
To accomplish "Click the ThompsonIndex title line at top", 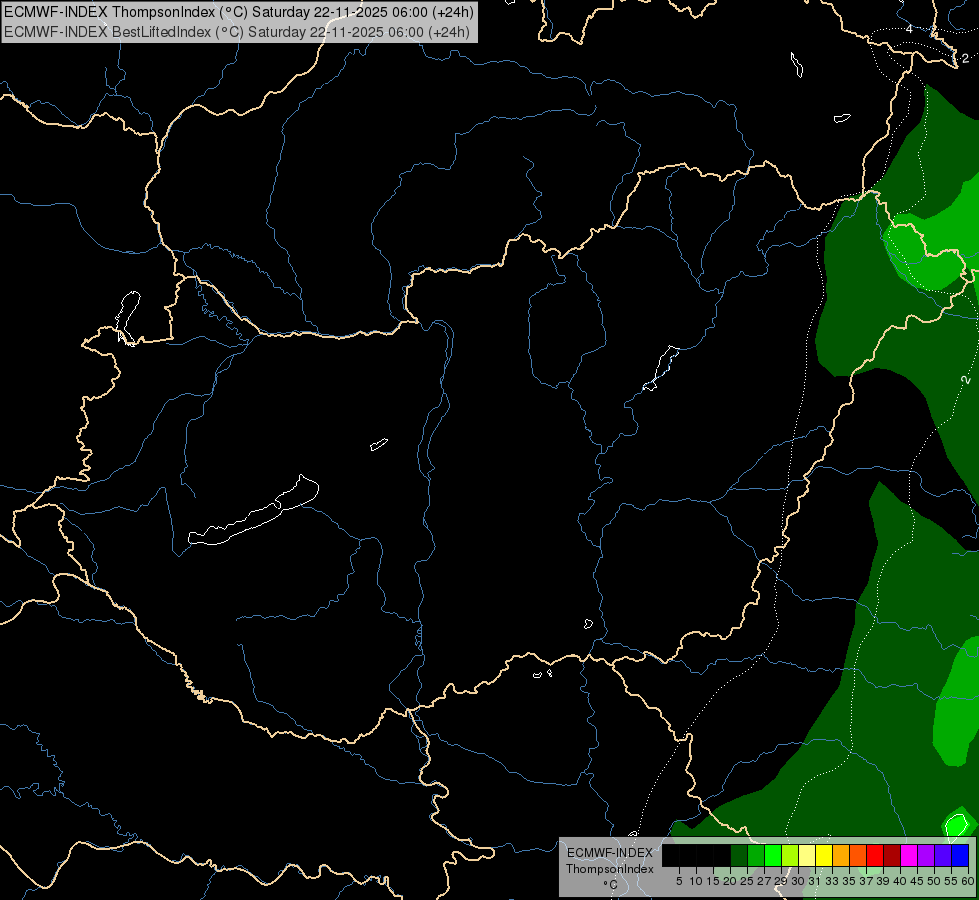I will pyautogui.click(x=239, y=12).
